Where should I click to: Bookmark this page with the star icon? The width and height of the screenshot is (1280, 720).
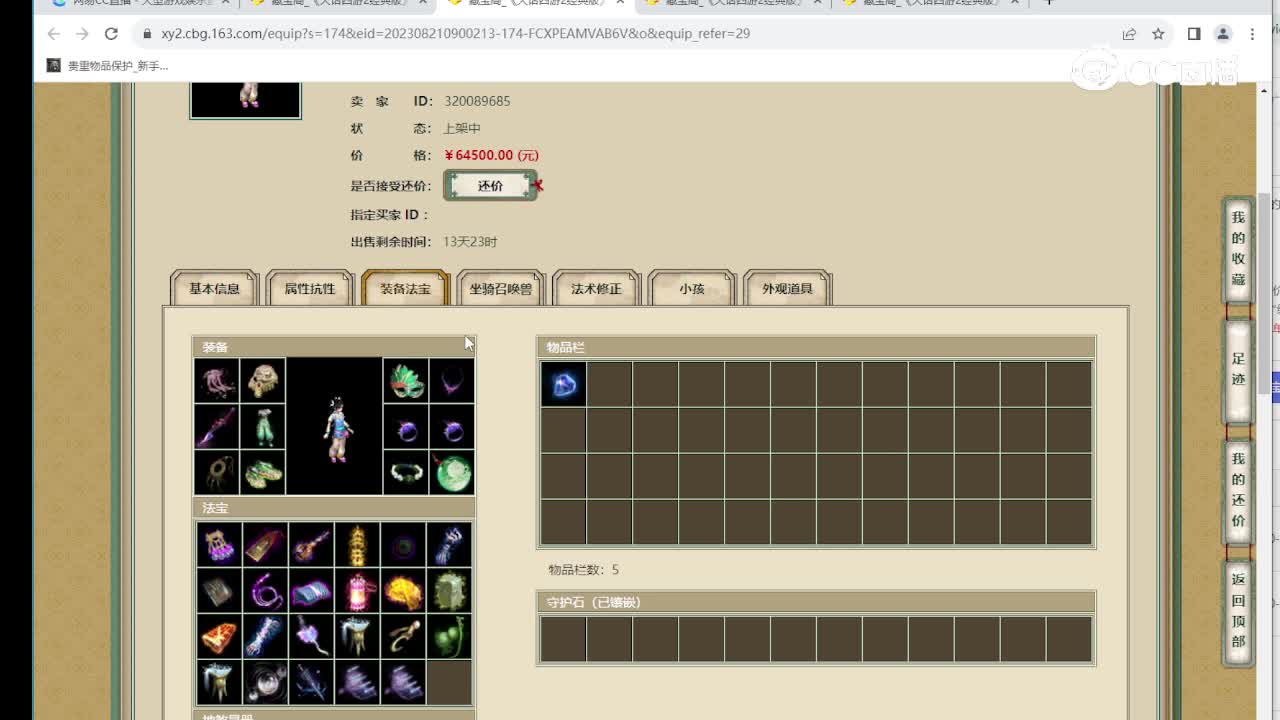[1158, 34]
